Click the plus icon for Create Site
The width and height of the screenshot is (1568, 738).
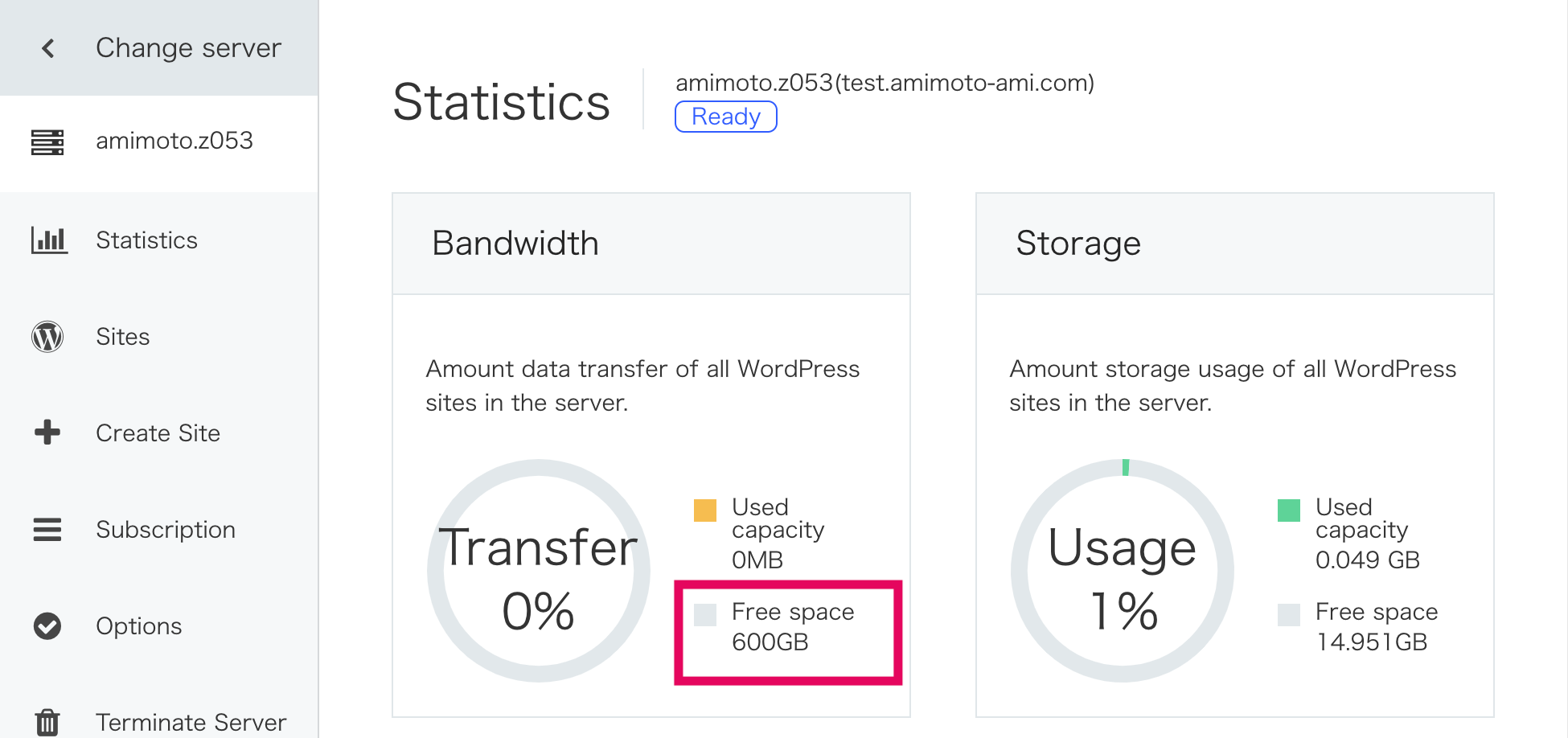coord(47,433)
